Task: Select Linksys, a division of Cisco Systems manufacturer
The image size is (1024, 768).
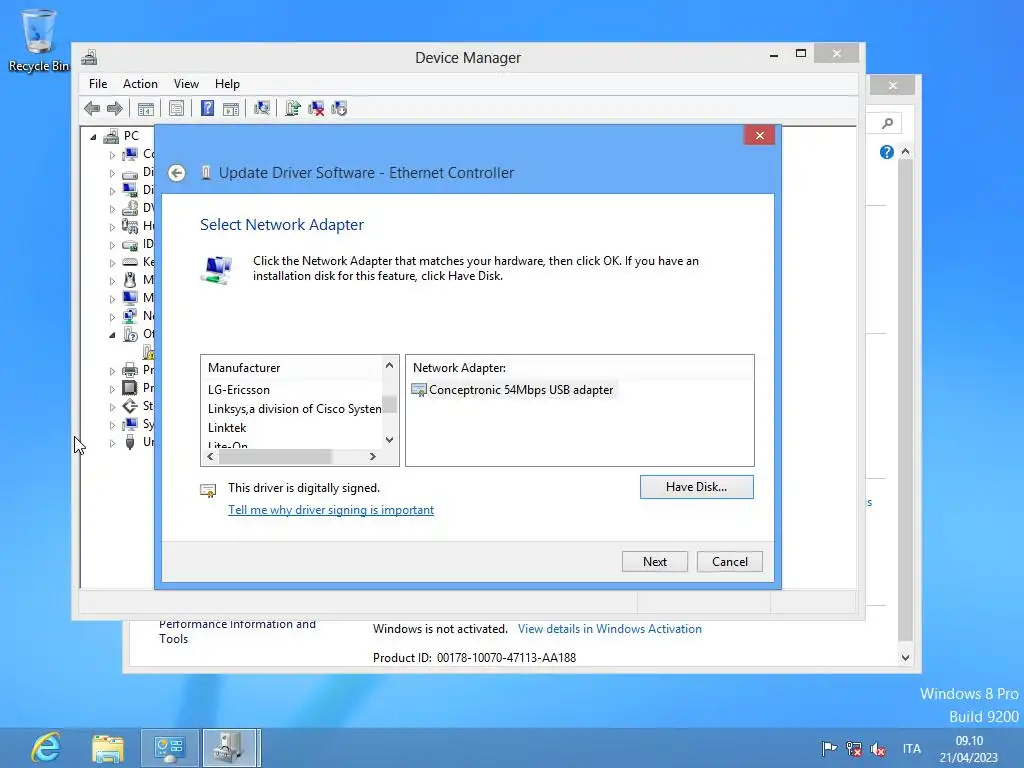Action: (x=295, y=409)
